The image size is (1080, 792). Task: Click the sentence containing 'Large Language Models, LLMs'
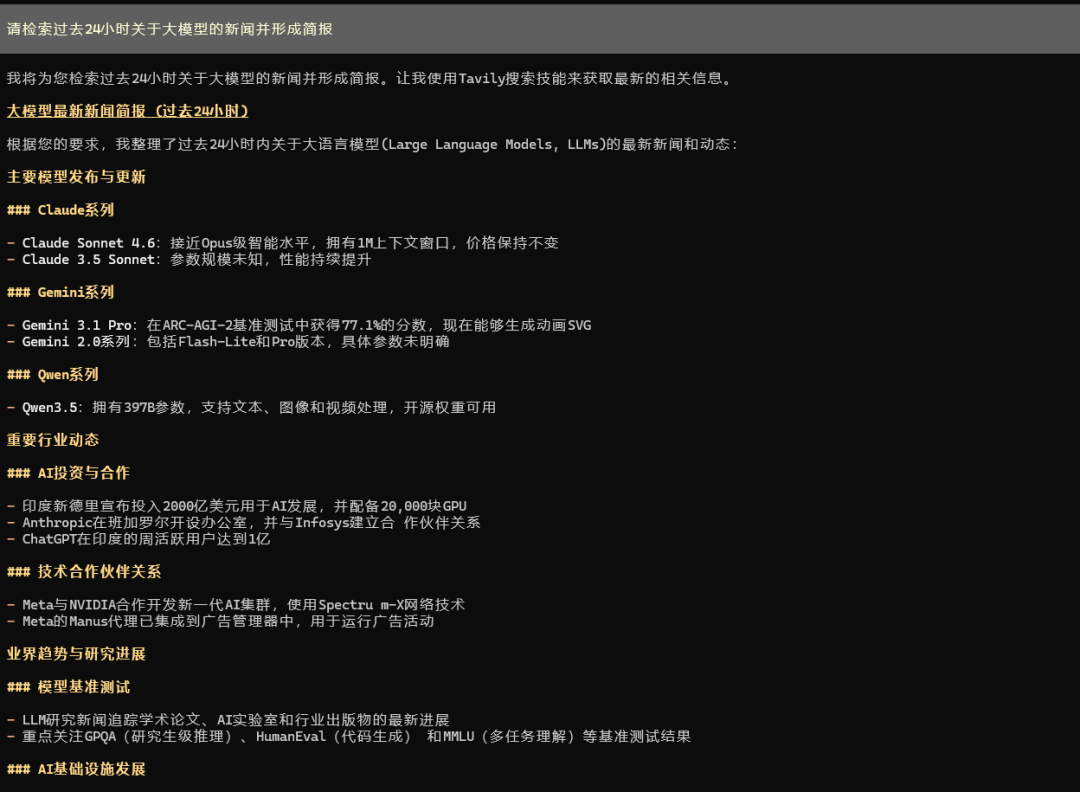pos(373,144)
